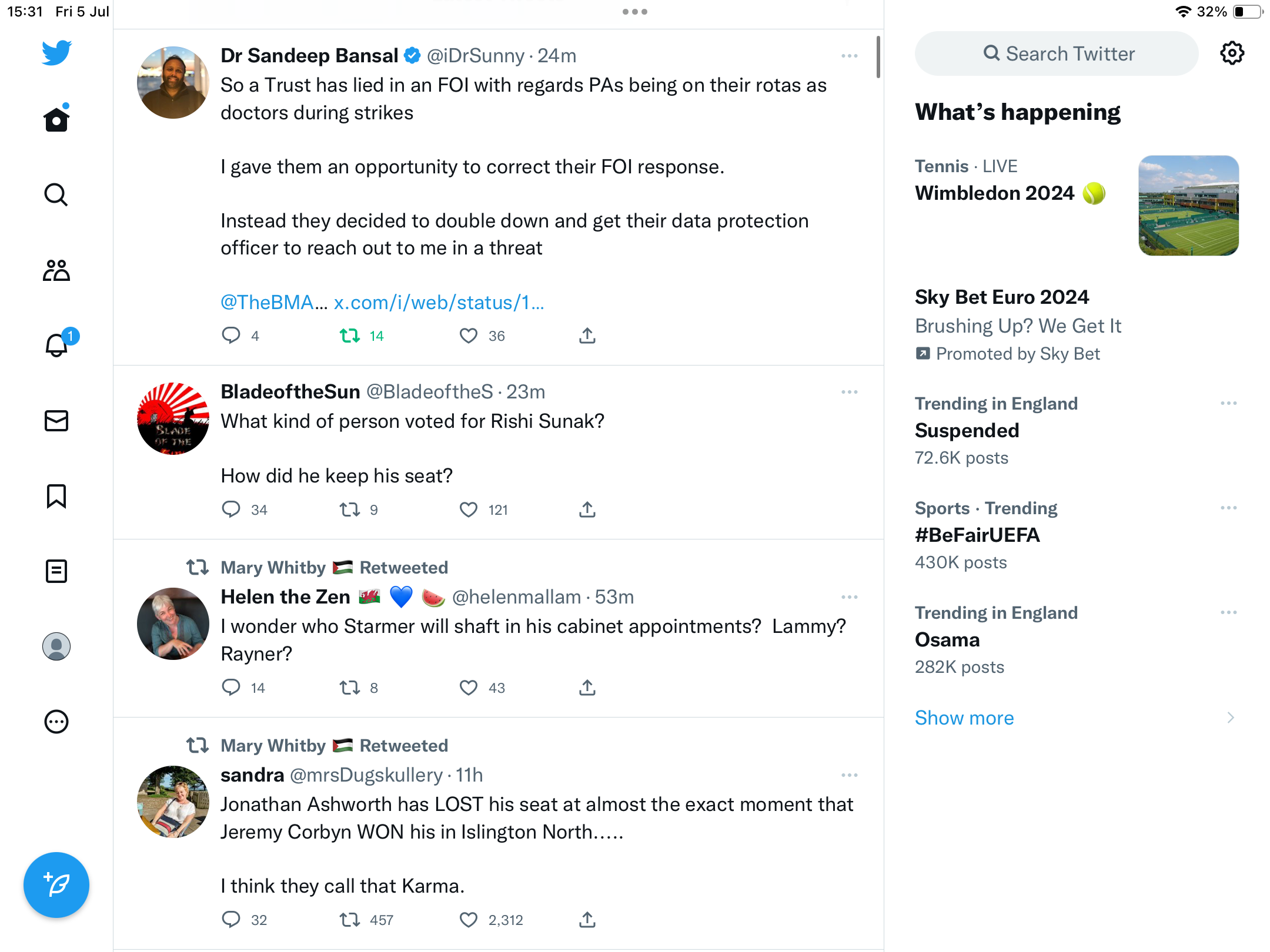Screen dimensions: 1270x952
Task: Compose a new tweet
Action: pyautogui.click(x=56, y=885)
